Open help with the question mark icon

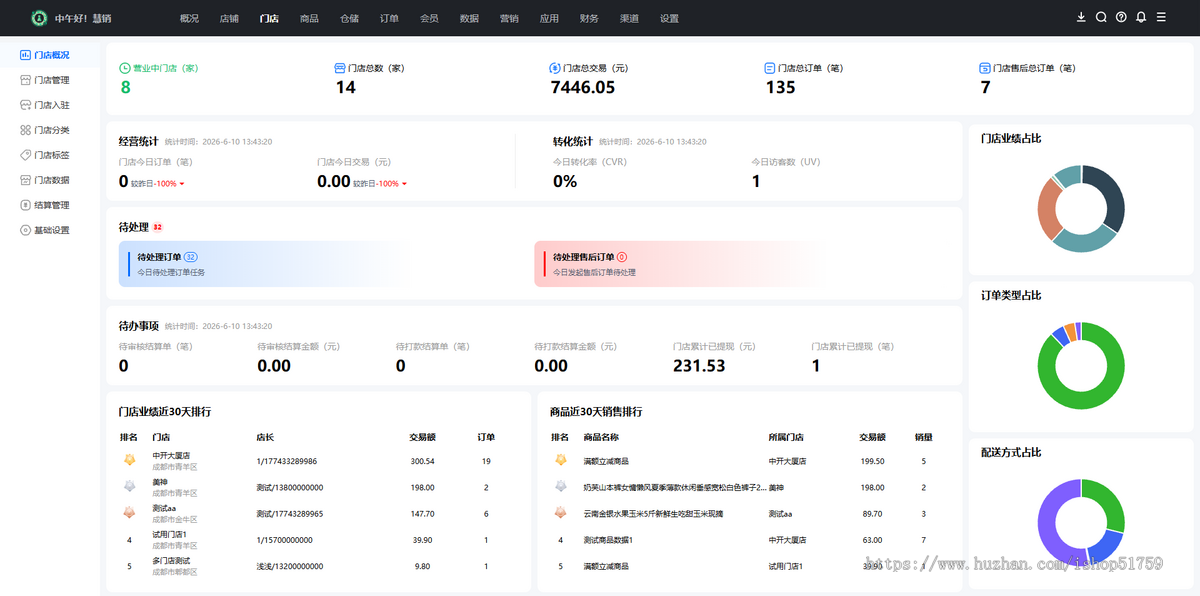point(1121,17)
